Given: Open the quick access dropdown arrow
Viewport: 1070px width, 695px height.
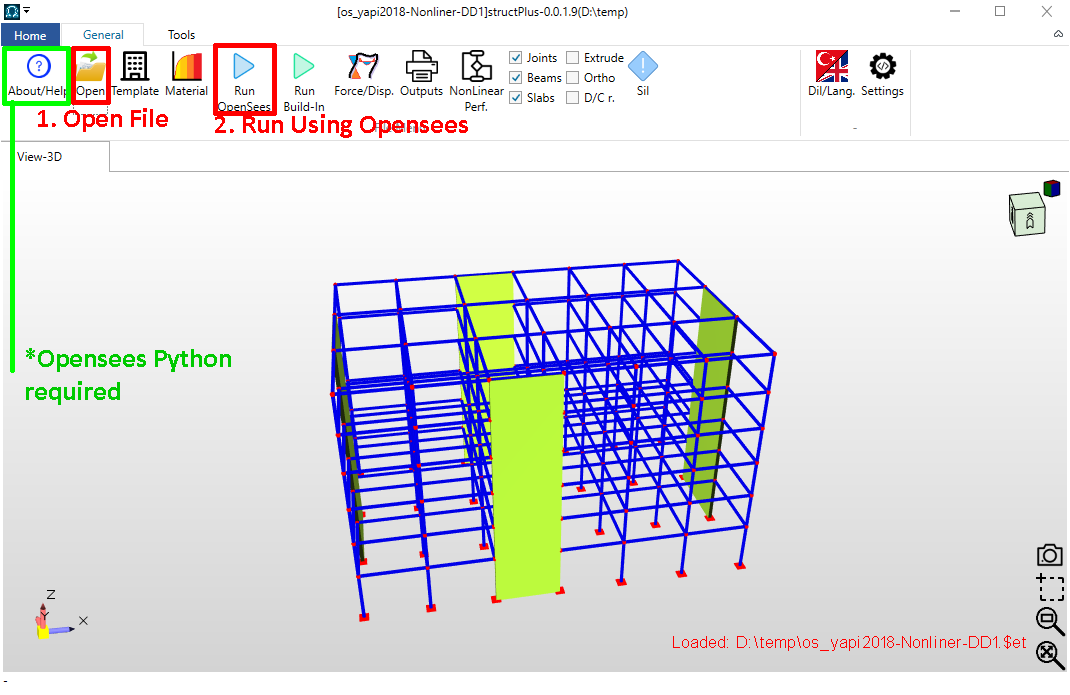Looking at the screenshot, I should pos(27,11).
